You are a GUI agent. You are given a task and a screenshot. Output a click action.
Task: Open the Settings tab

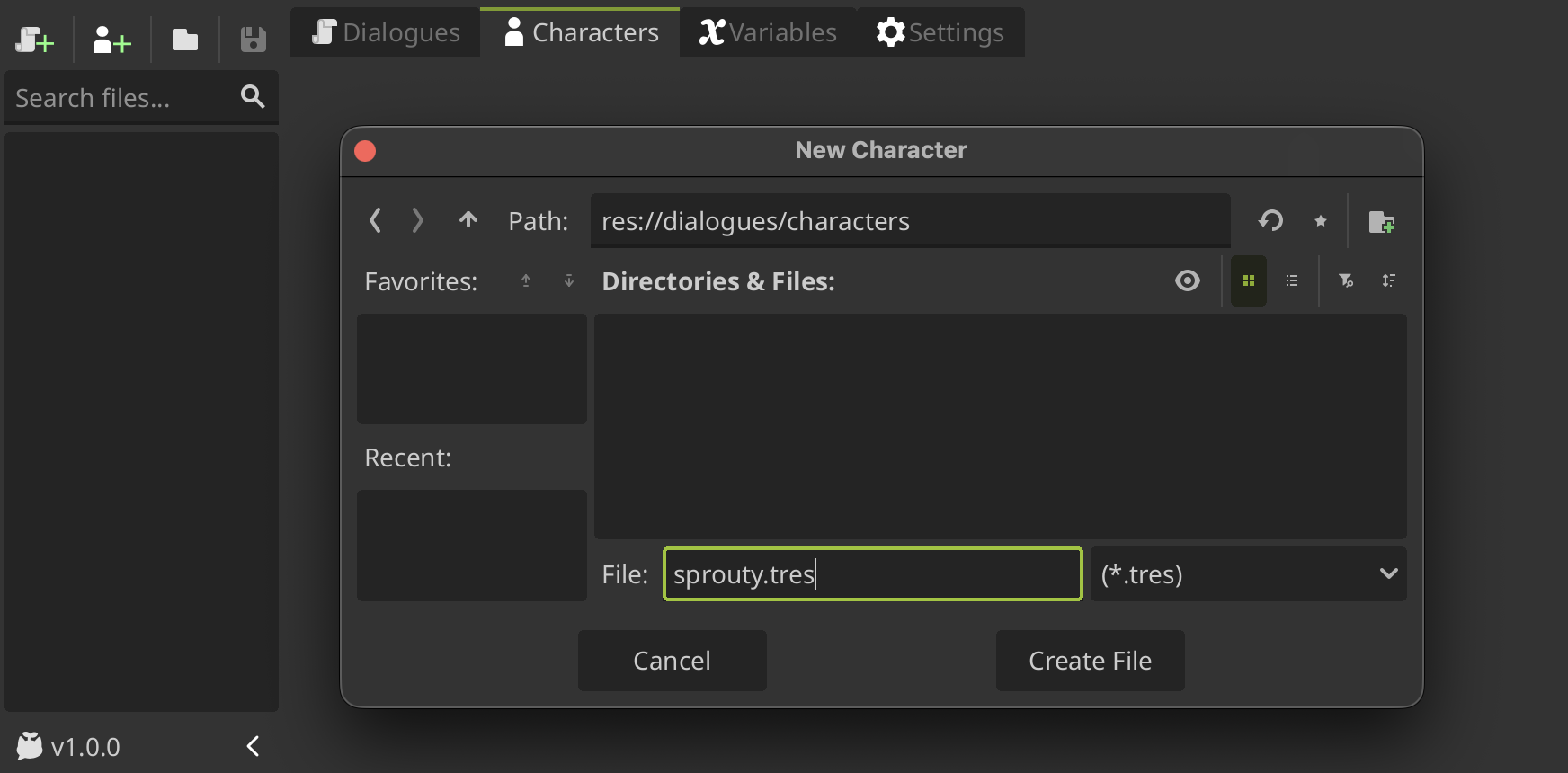[940, 32]
